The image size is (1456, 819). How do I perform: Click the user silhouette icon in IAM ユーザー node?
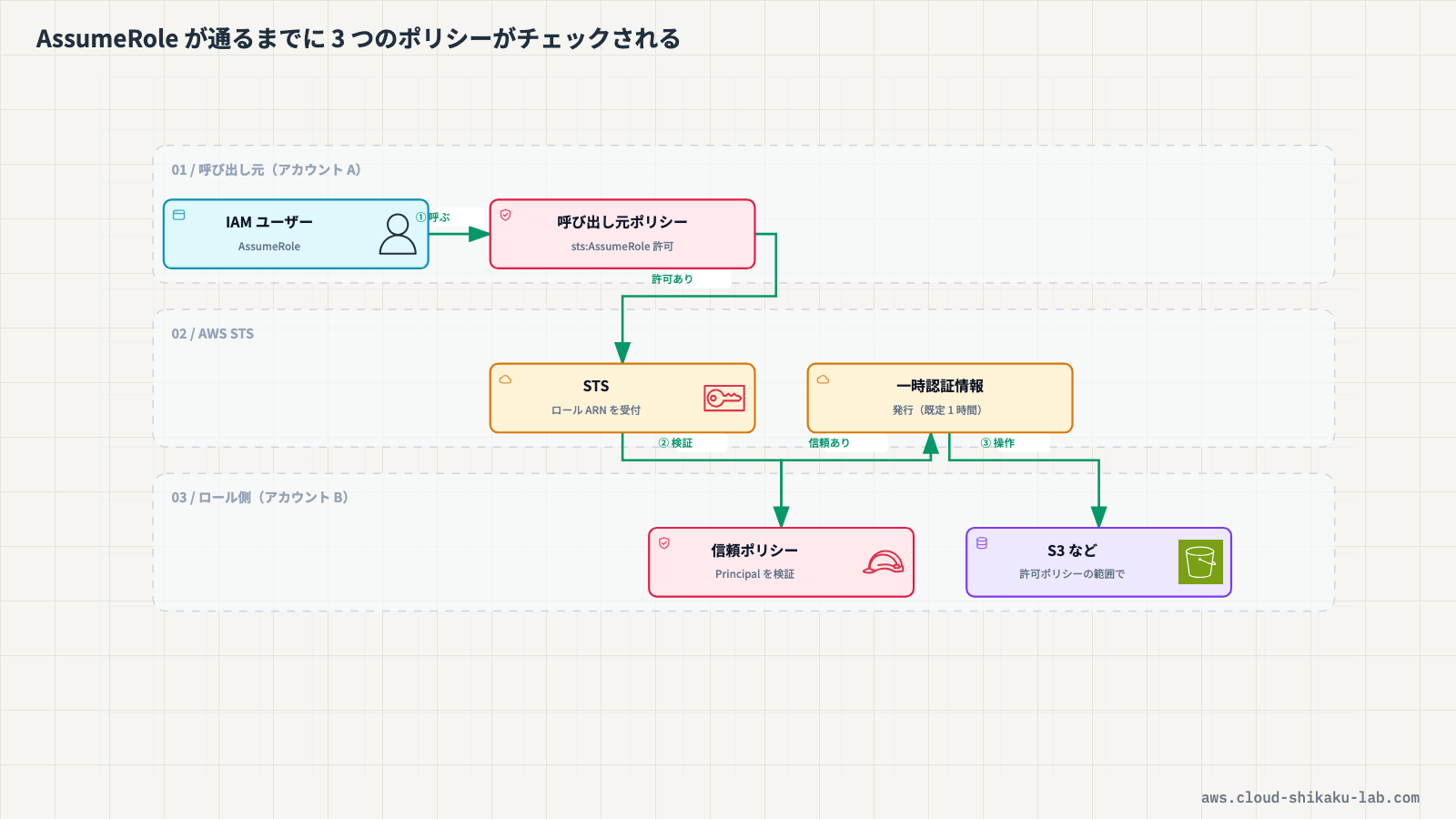coord(398,234)
